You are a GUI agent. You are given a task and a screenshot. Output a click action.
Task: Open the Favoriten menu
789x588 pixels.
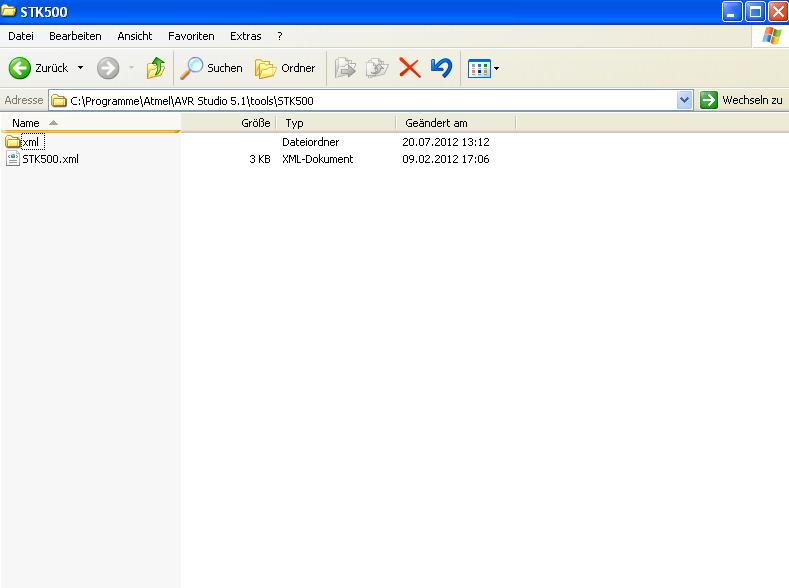point(191,36)
